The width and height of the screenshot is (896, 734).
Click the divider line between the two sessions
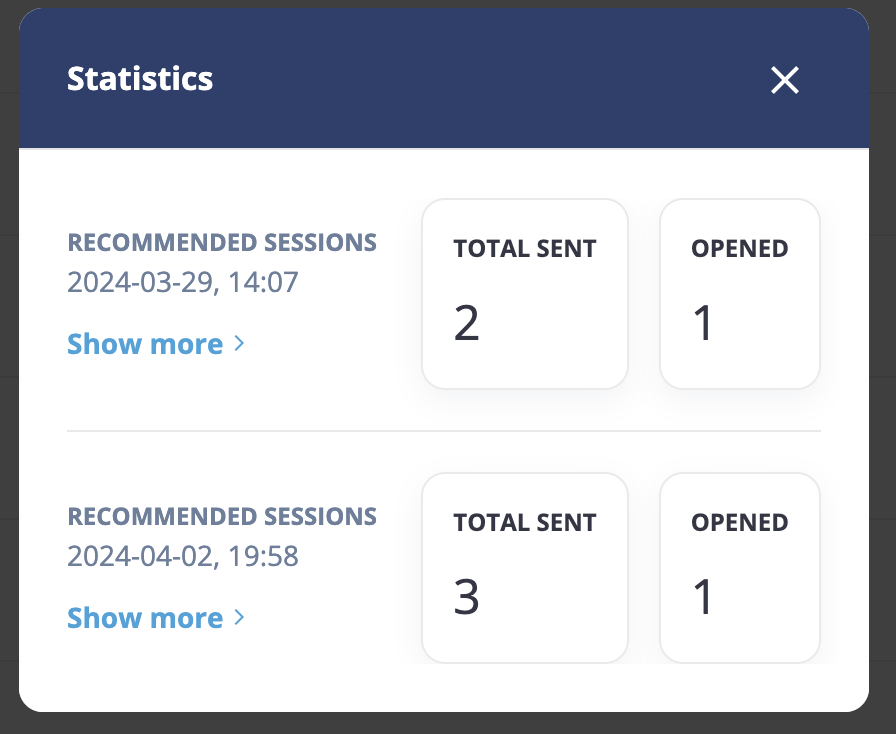click(443, 431)
